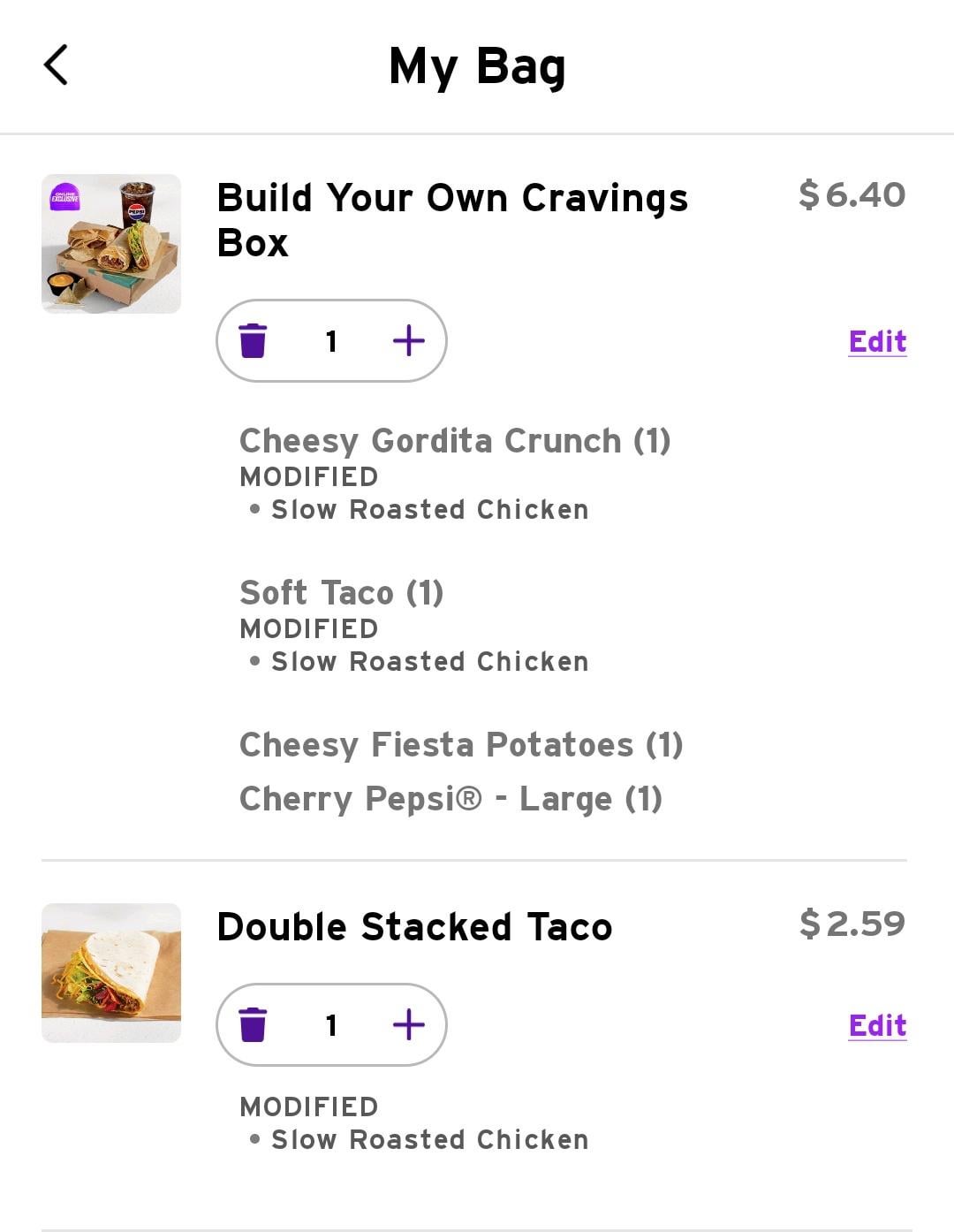Select the Double Stacked Taco item name
The height and width of the screenshot is (1232, 954).
(x=414, y=927)
